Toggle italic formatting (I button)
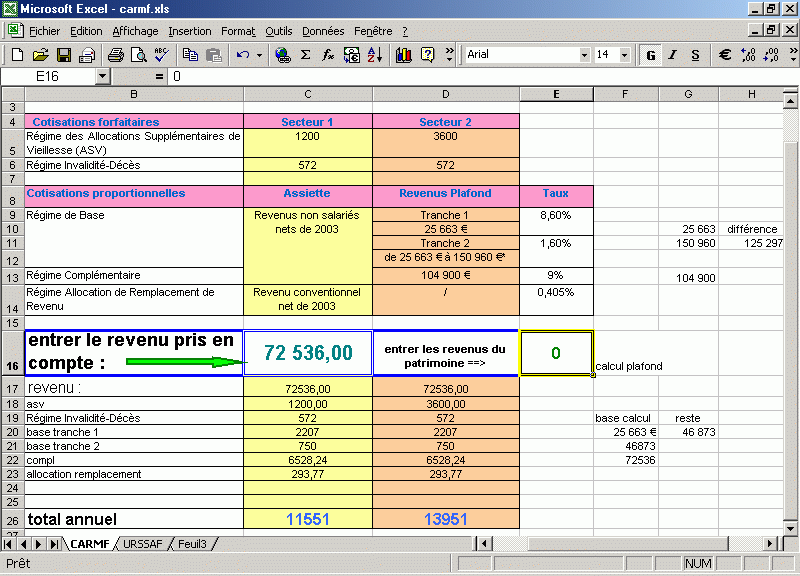 [674, 55]
